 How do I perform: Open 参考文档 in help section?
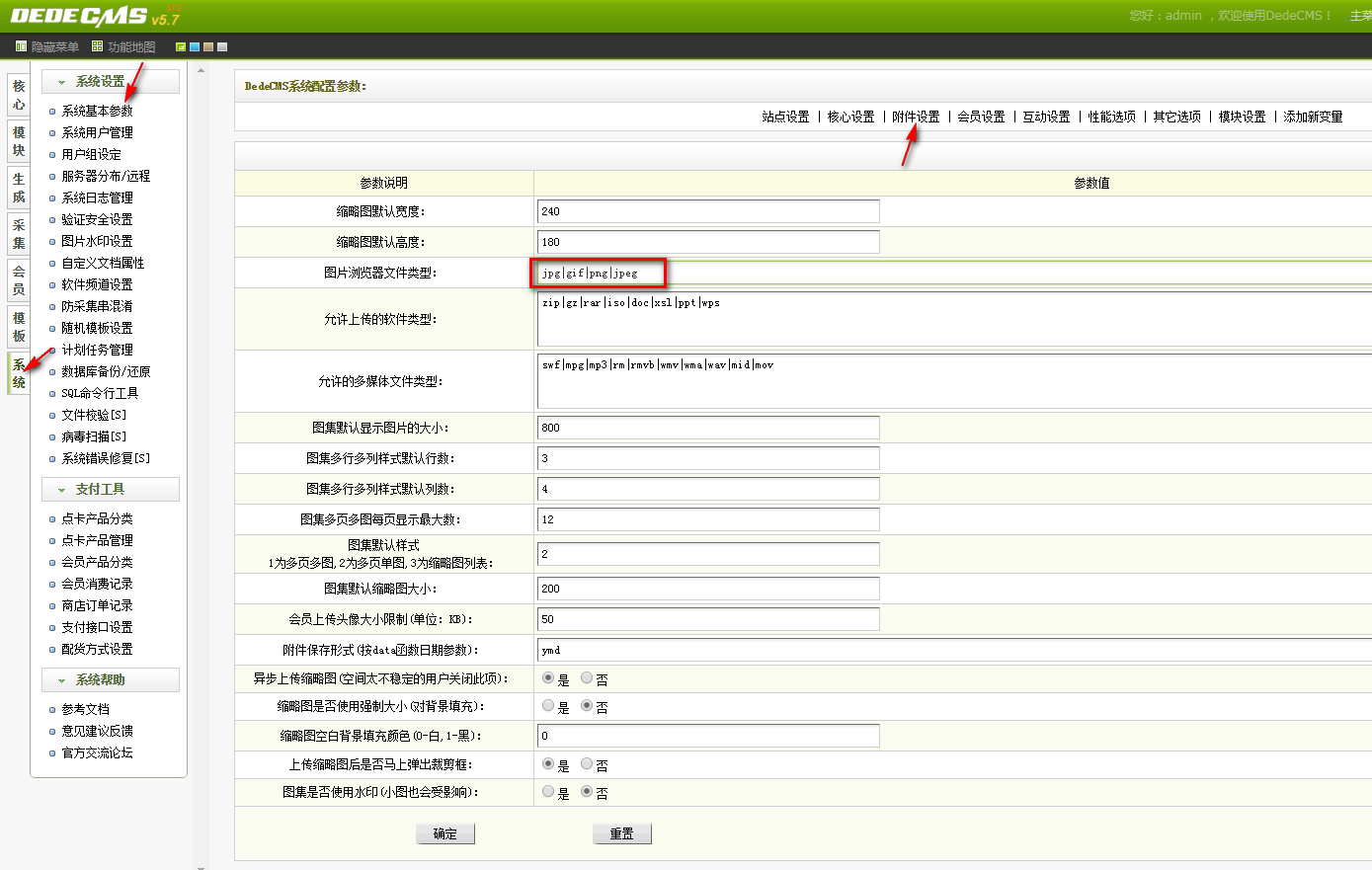pyautogui.click(x=85, y=709)
